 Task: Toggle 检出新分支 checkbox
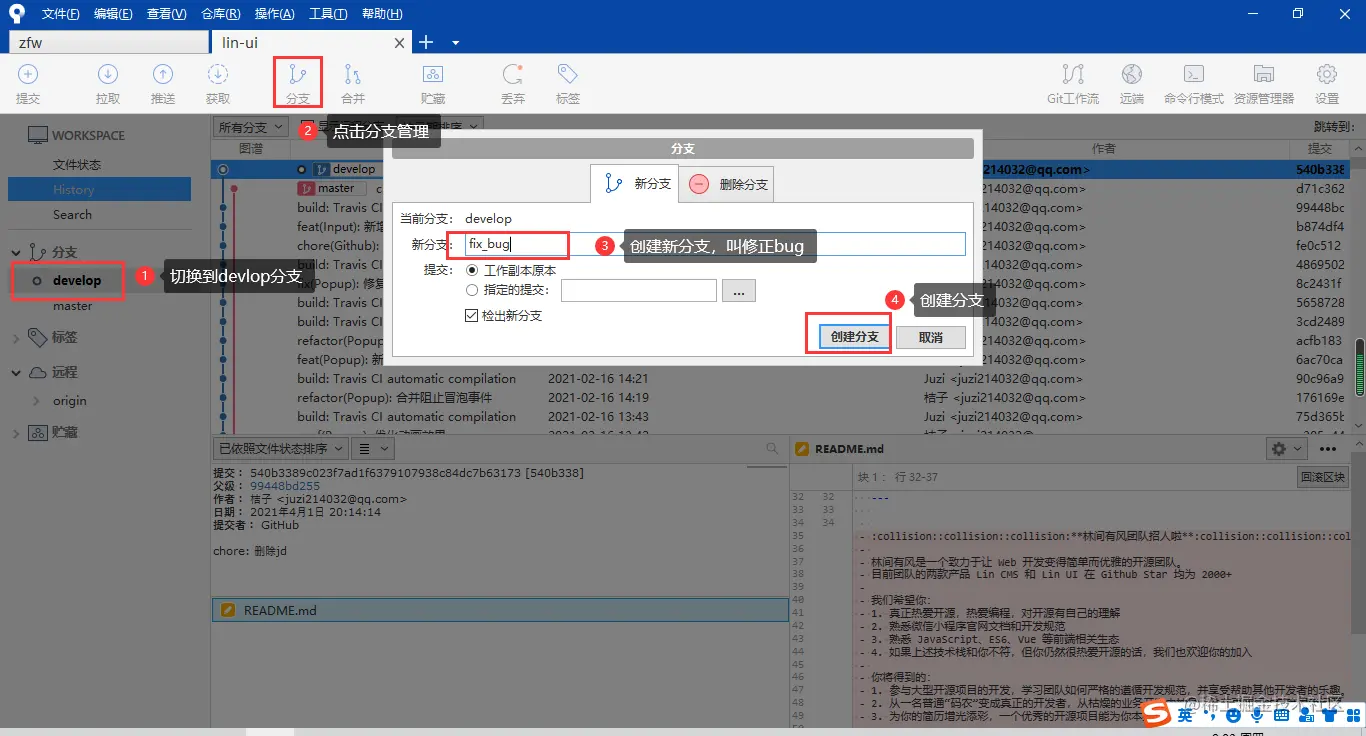pyautogui.click(x=472, y=315)
